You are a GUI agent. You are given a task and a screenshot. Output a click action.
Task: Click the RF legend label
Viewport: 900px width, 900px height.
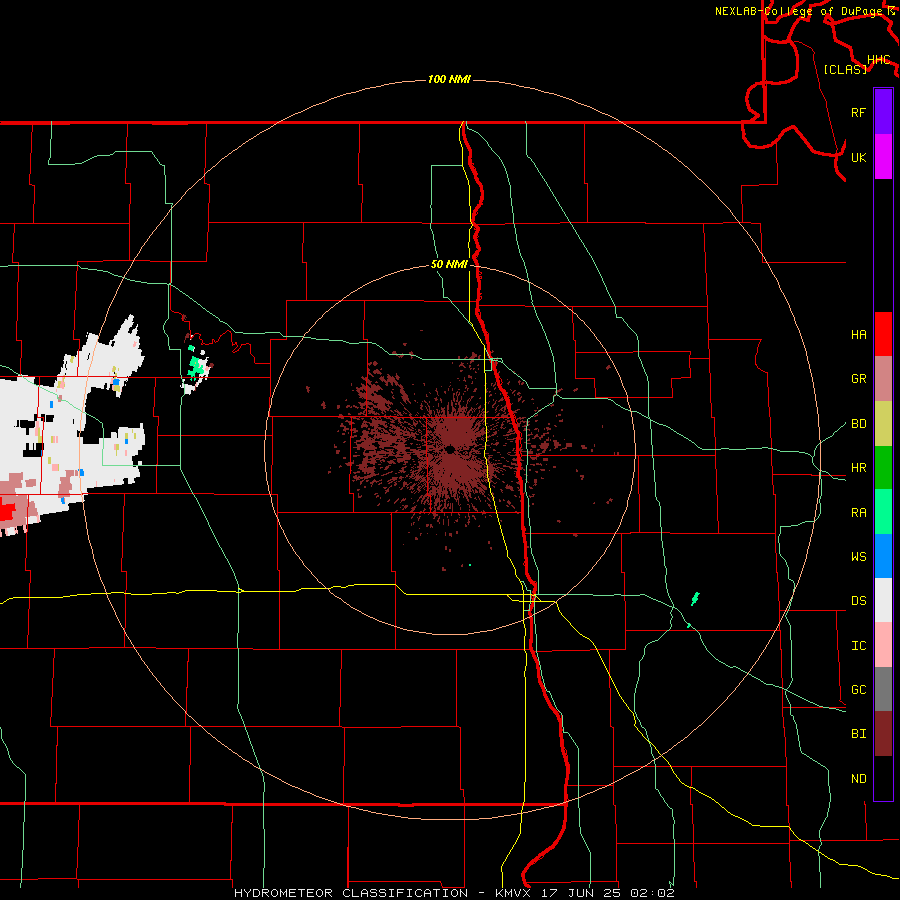pyautogui.click(x=858, y=112)
